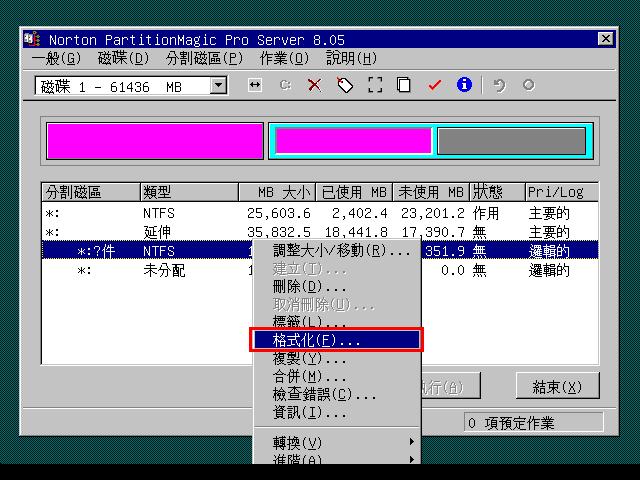Viewport: 640px width, 480px height.
Task: Expand the 進階(A) submenu
Action: pos(337,458)
